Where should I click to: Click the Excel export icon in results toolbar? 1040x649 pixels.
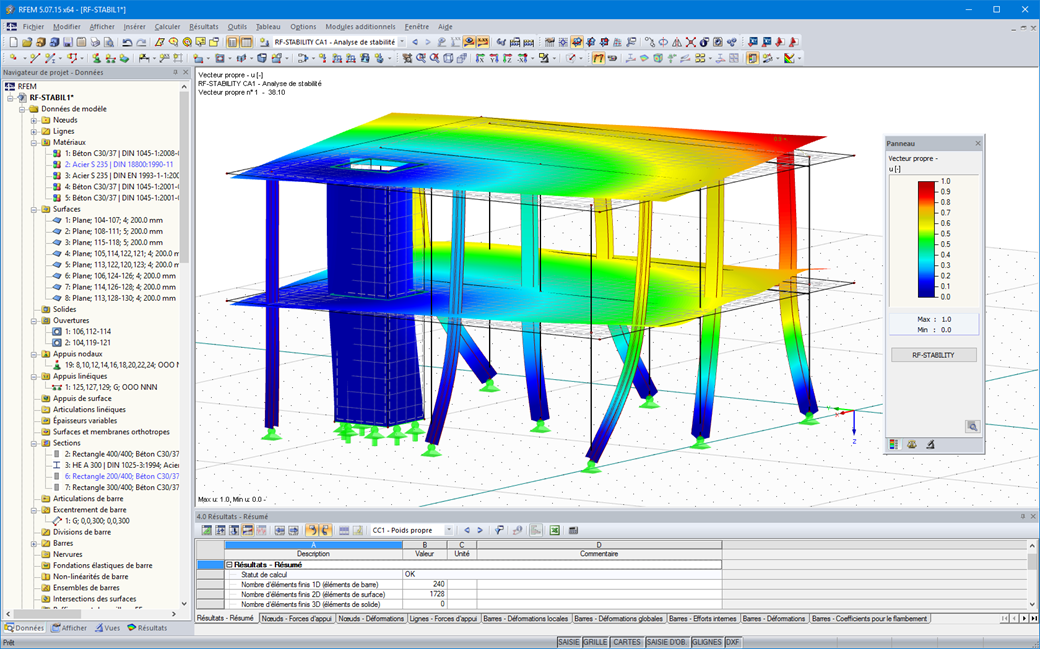click(x=554, y=530)
